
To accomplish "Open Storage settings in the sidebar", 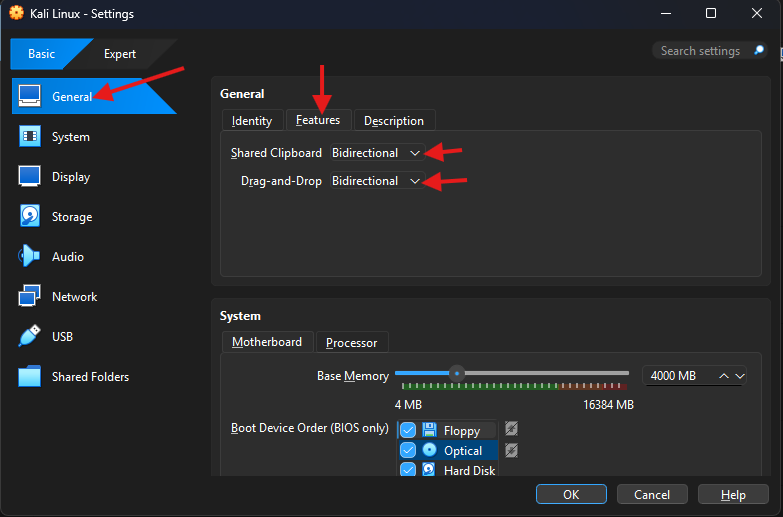I will click(x=71, y=217).
